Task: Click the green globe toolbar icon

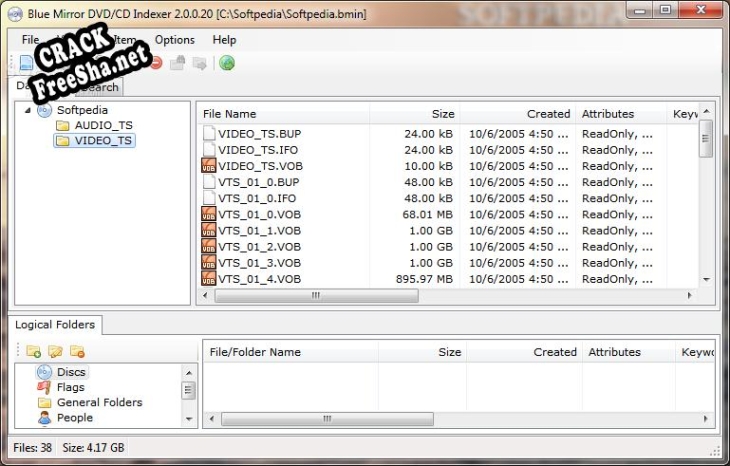Action: (x=227, y=63)
